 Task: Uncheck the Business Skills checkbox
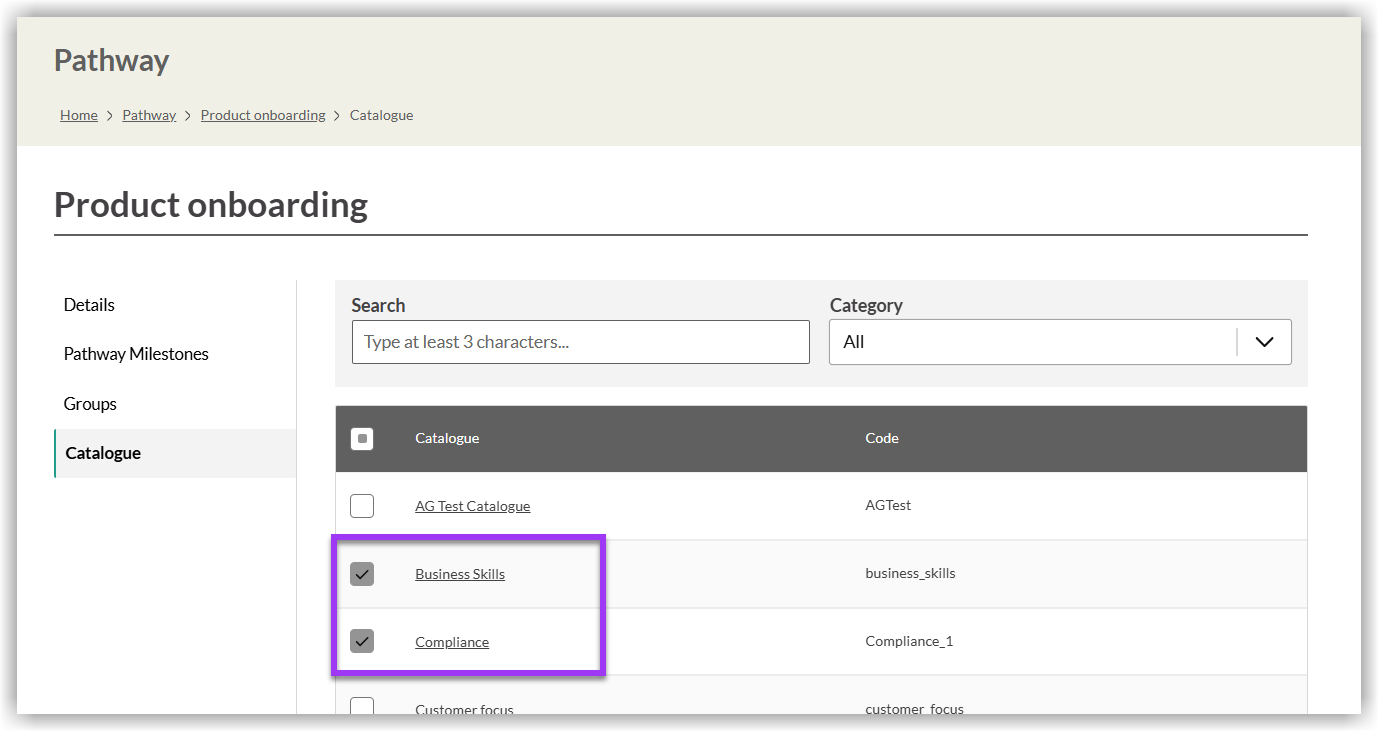click(x=362, y=574)
